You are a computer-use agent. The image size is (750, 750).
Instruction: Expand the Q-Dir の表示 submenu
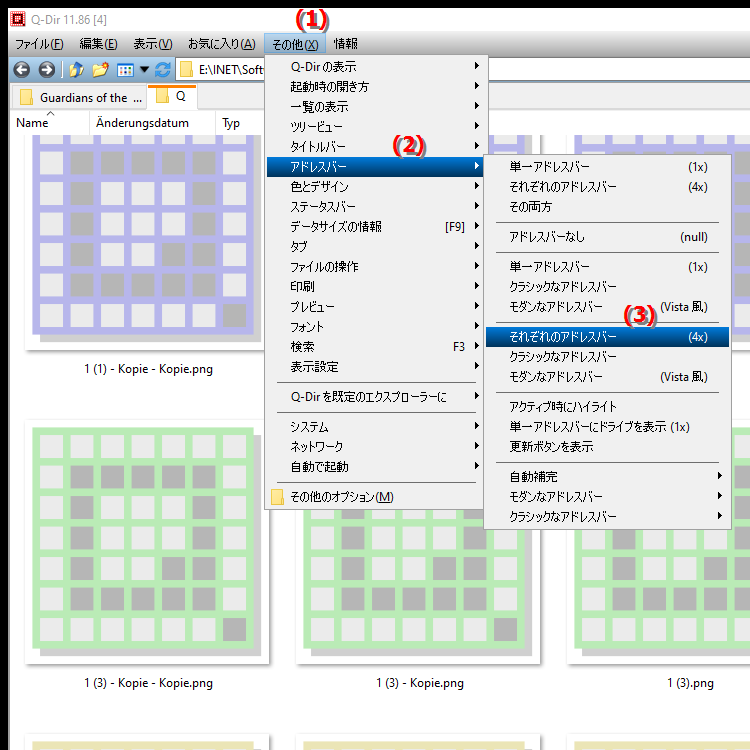point(375,66)
